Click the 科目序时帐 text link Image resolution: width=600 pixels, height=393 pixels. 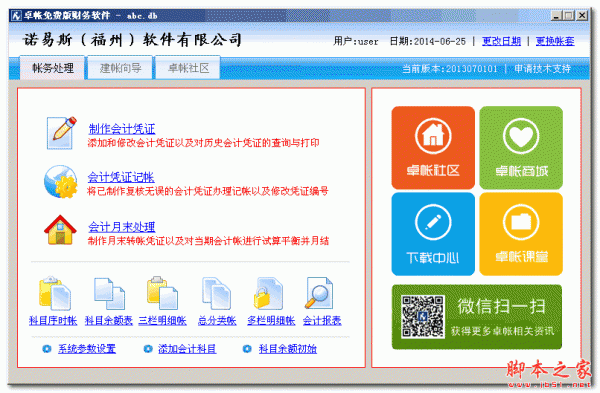tap(53, 320)
